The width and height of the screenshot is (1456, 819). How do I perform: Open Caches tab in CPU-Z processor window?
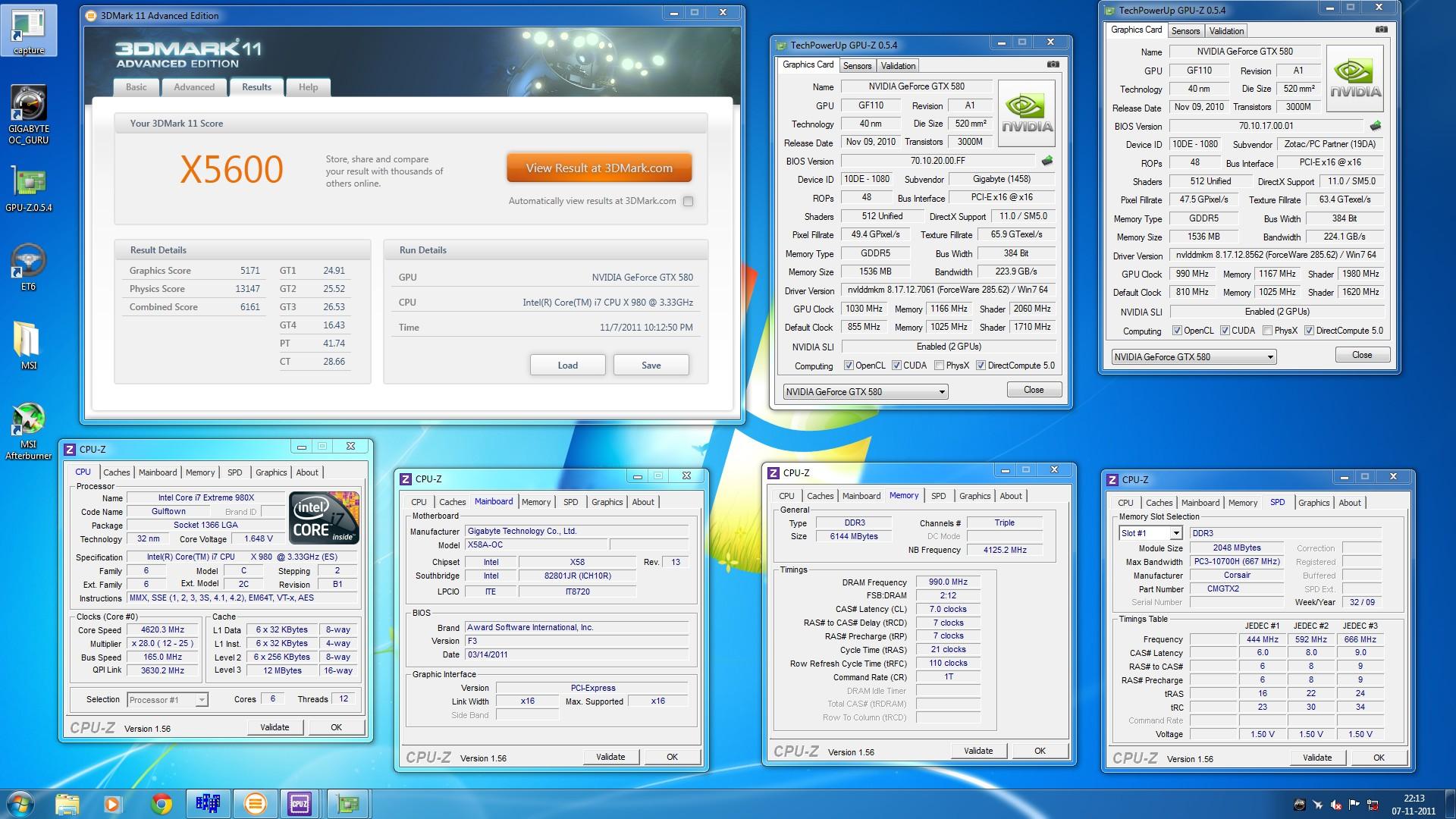[x=116, y=472]
